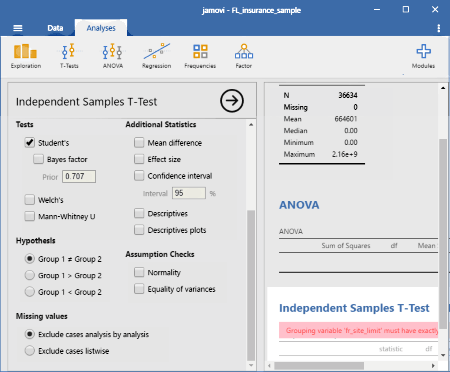
Task: Click the Median row label
Action: (x=295, y=131)
